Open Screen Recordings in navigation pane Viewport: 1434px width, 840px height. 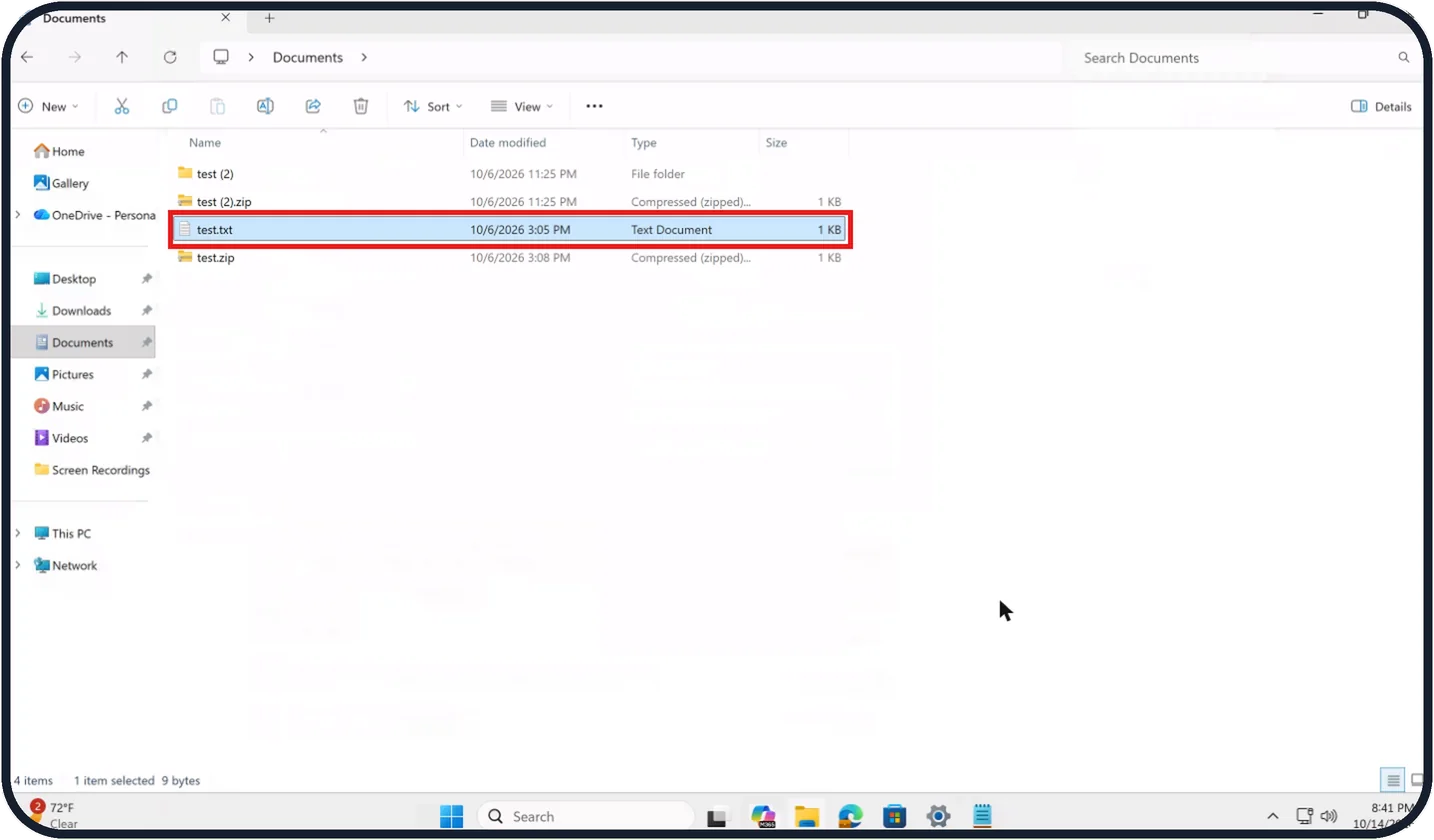coord(92,470)
